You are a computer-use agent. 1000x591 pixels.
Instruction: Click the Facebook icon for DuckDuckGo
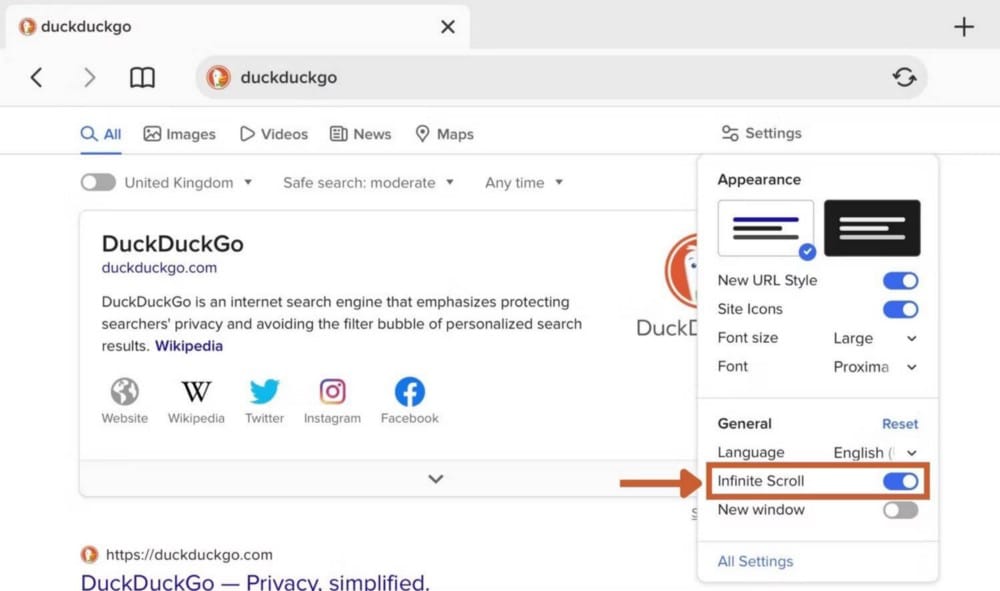[409, 391]
